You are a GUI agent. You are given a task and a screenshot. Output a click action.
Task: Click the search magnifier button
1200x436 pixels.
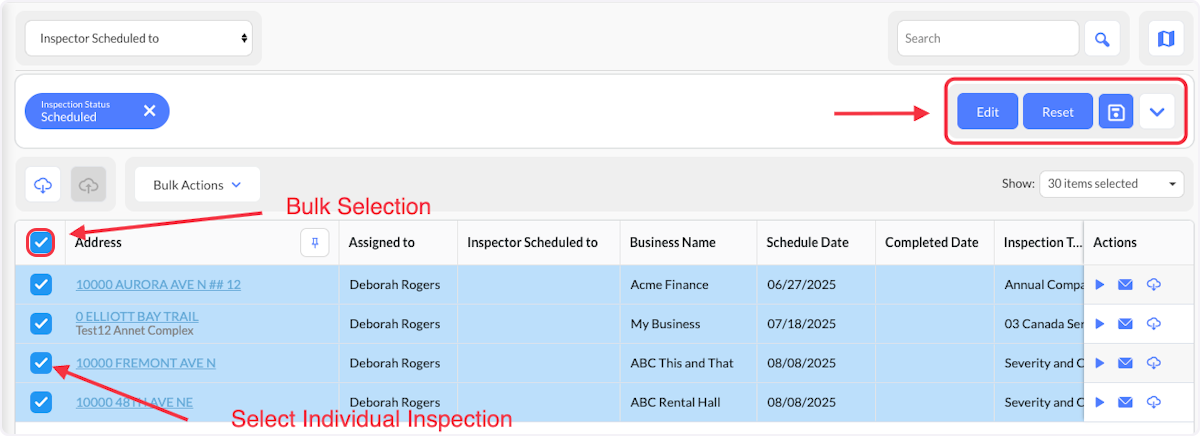(1102, 39)
